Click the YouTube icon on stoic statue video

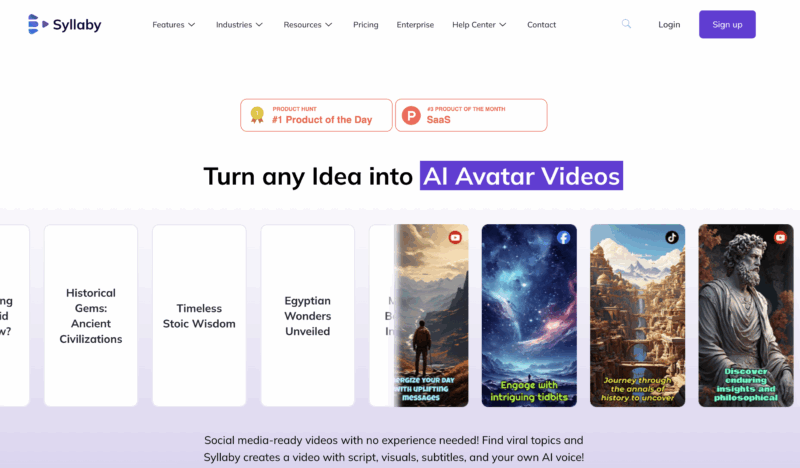pos(780,237)
